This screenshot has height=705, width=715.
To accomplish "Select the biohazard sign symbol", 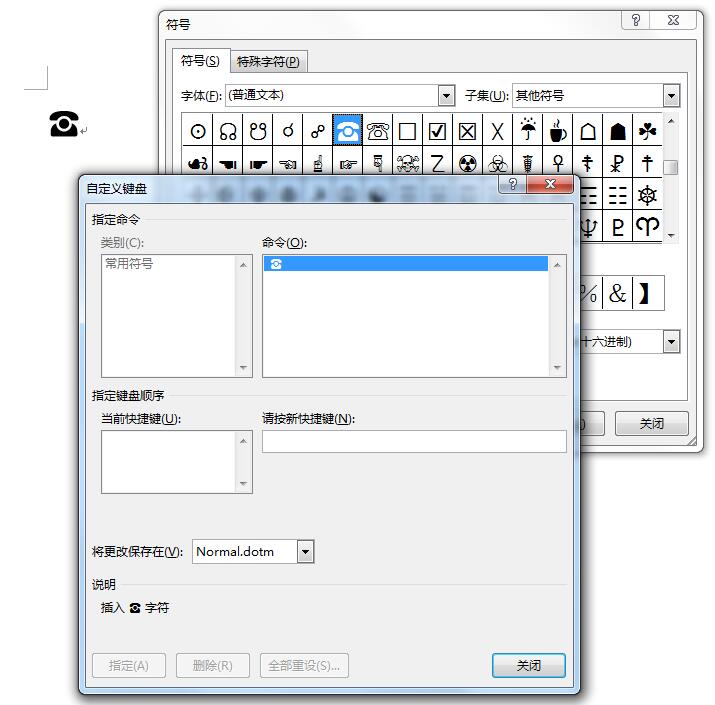I will [497, 162].
